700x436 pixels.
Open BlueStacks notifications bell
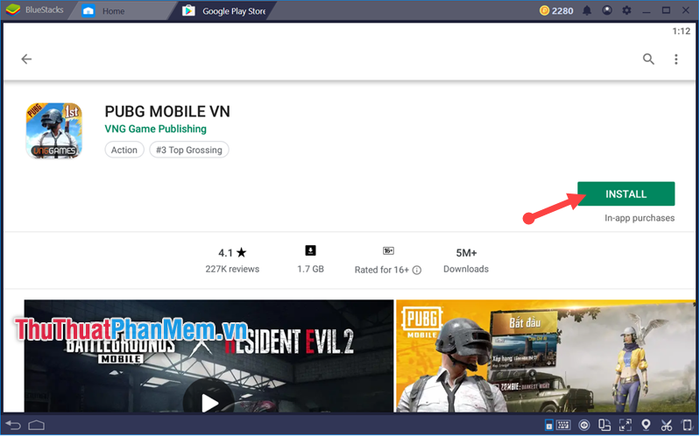coord(587,10)
